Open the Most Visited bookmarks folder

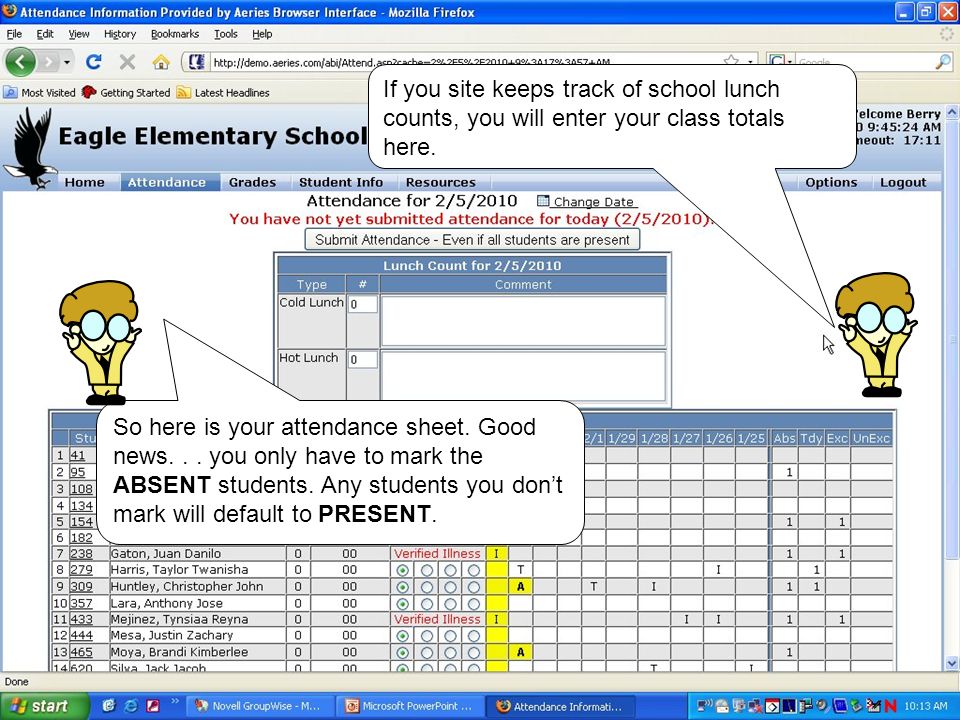(x=39, y=92)
